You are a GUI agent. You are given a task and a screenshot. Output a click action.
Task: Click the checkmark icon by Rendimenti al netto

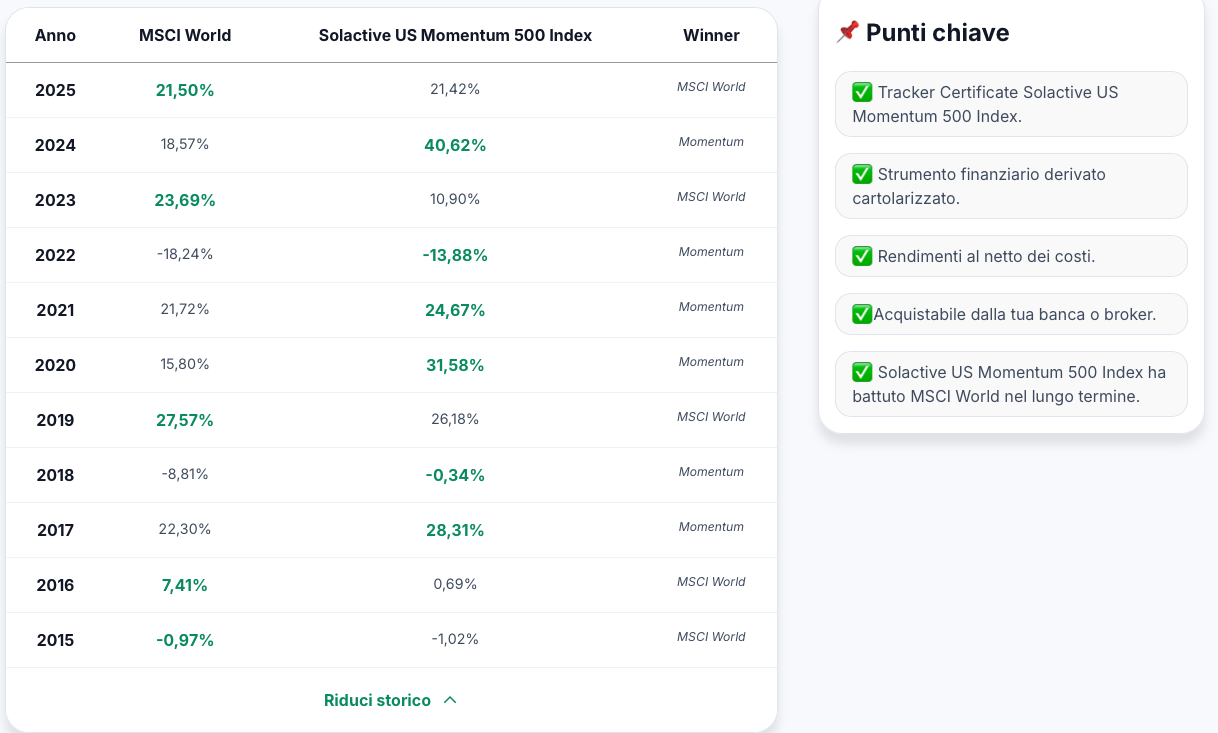(x=862, y=256)
